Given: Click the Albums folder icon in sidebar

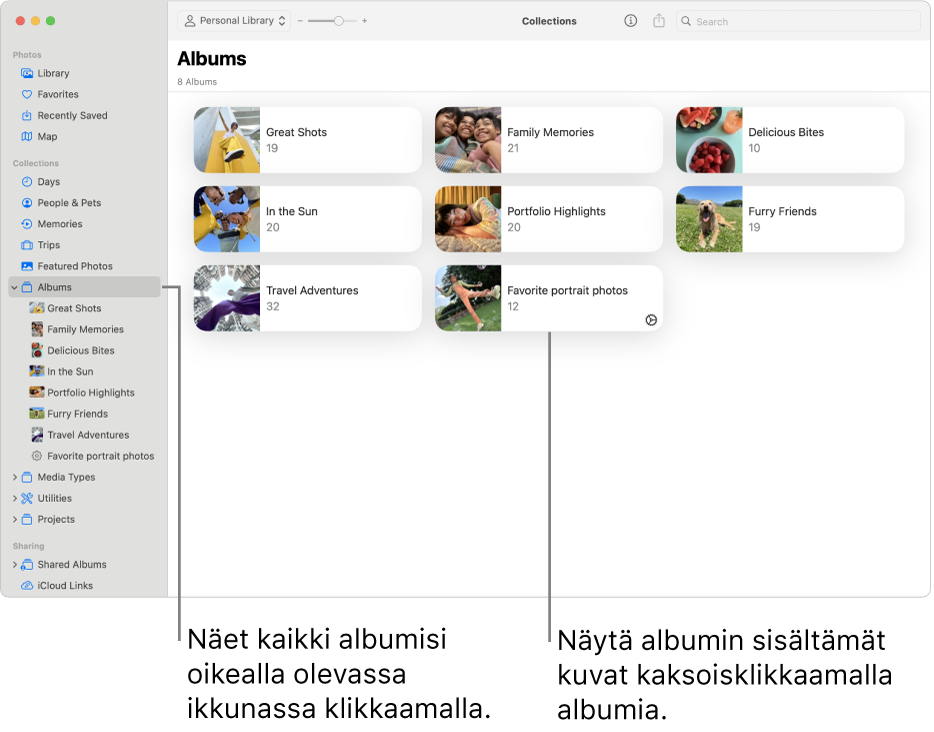Looking at the screenshot, I should click(27, 287).
